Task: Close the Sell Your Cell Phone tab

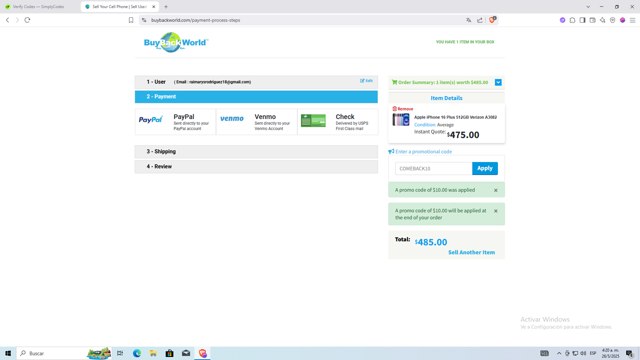Action: point(153,7)
